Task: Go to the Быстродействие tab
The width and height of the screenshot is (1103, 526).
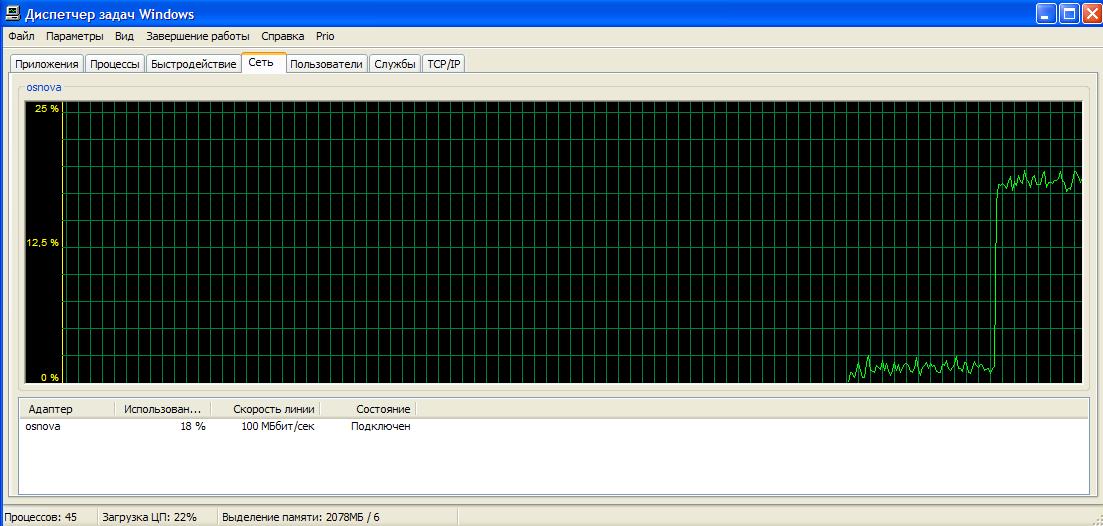Action: (x=193, y=64)
